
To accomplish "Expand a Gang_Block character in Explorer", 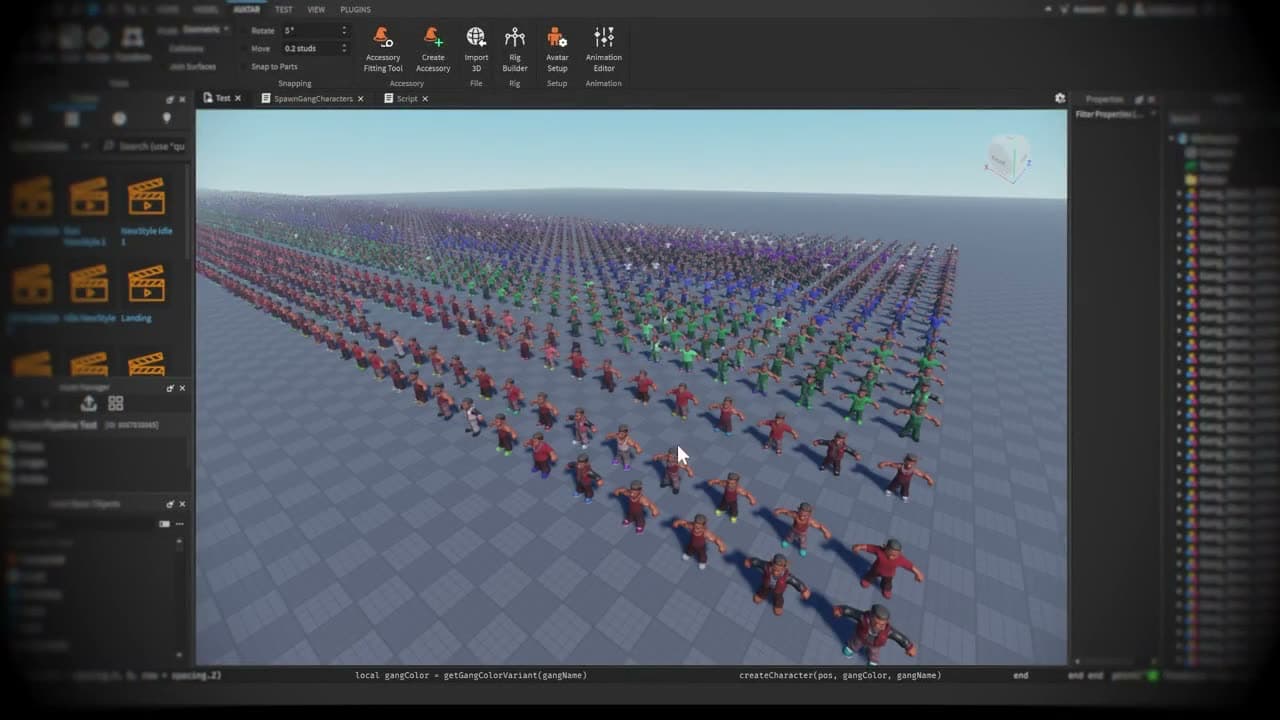I will click(1179, 192).
